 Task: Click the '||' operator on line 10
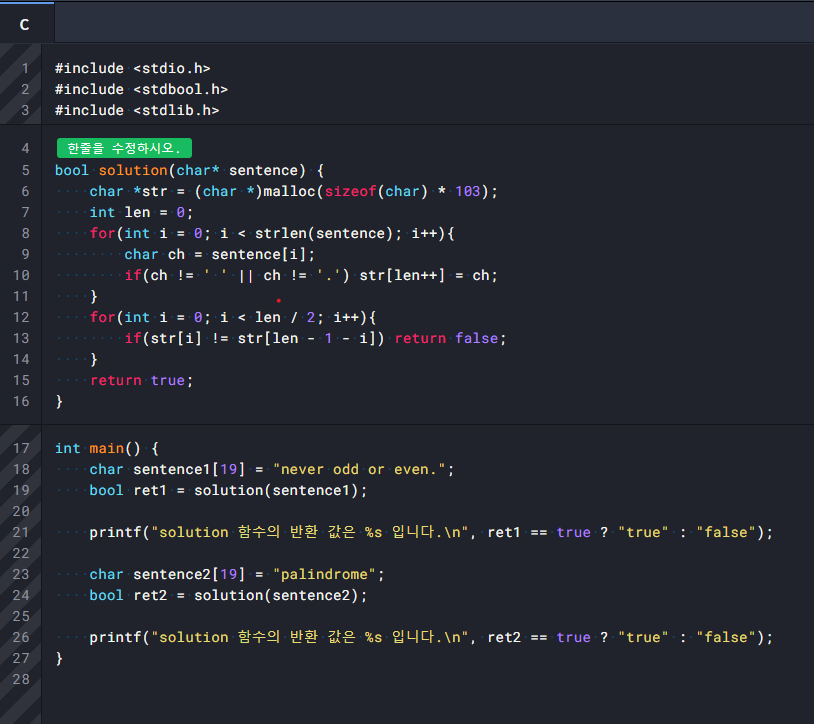246,275
